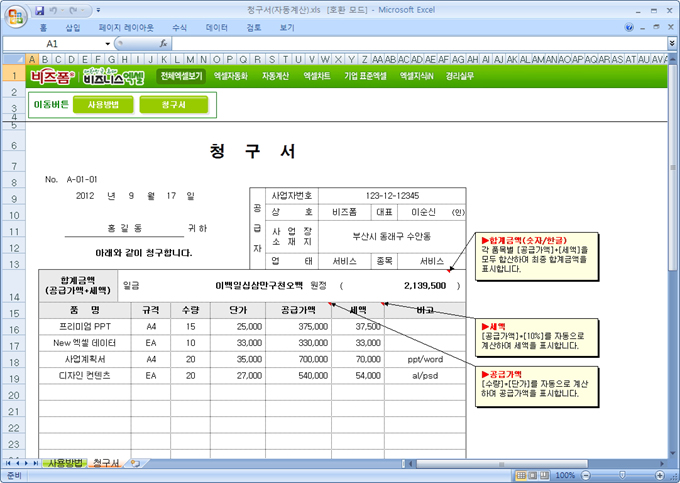This screenshot has height=483, width=680.
Task: Jump to first sheet navigation arrow
Action: pos(8,463)
